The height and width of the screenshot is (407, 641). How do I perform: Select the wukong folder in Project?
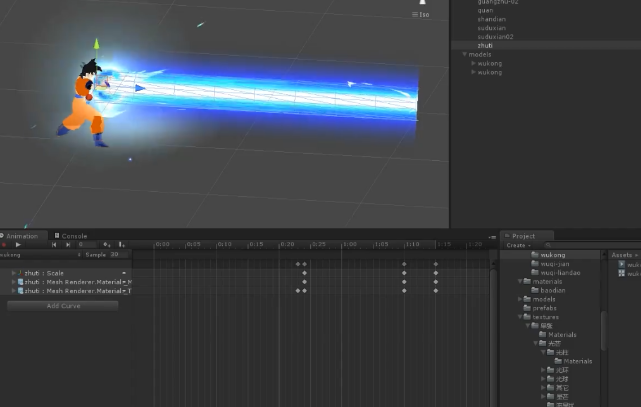point(549,255)
